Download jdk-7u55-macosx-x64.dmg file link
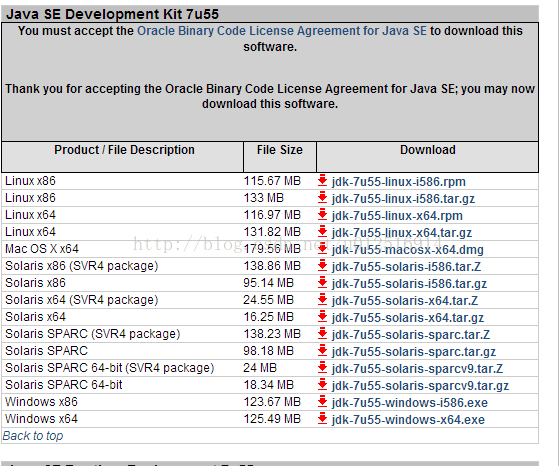 407,250
